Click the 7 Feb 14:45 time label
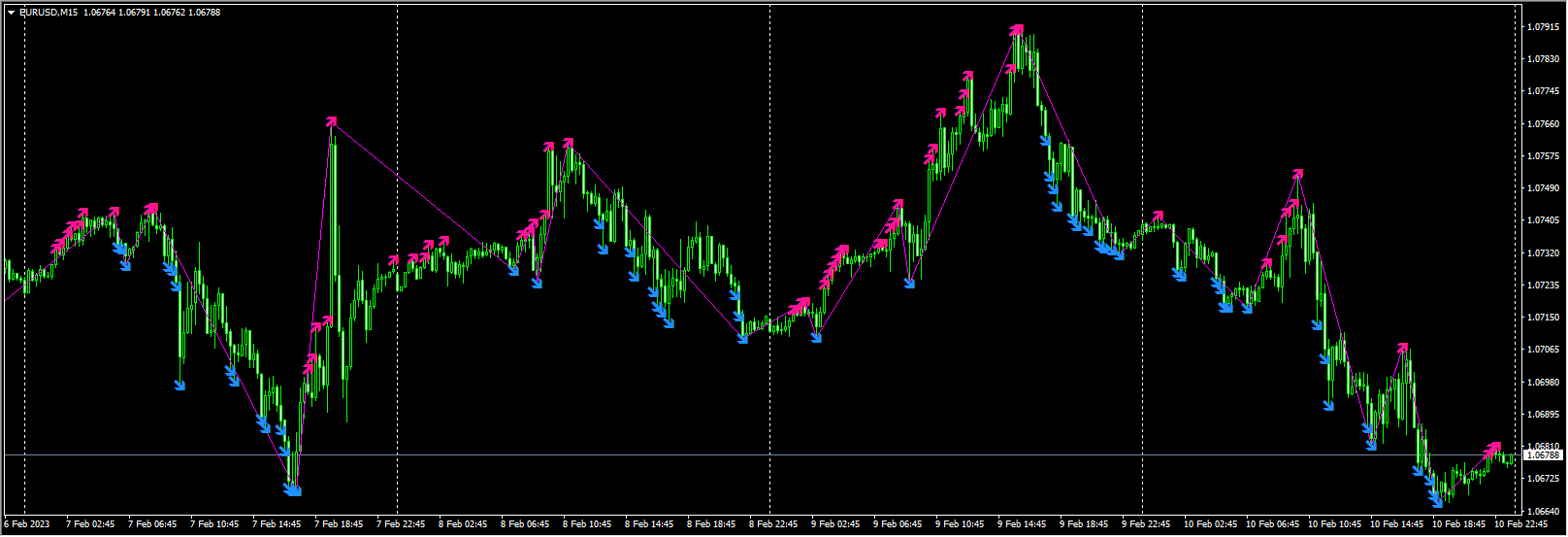The width and height of the screenshot is (1568, 537). [277, 524]
